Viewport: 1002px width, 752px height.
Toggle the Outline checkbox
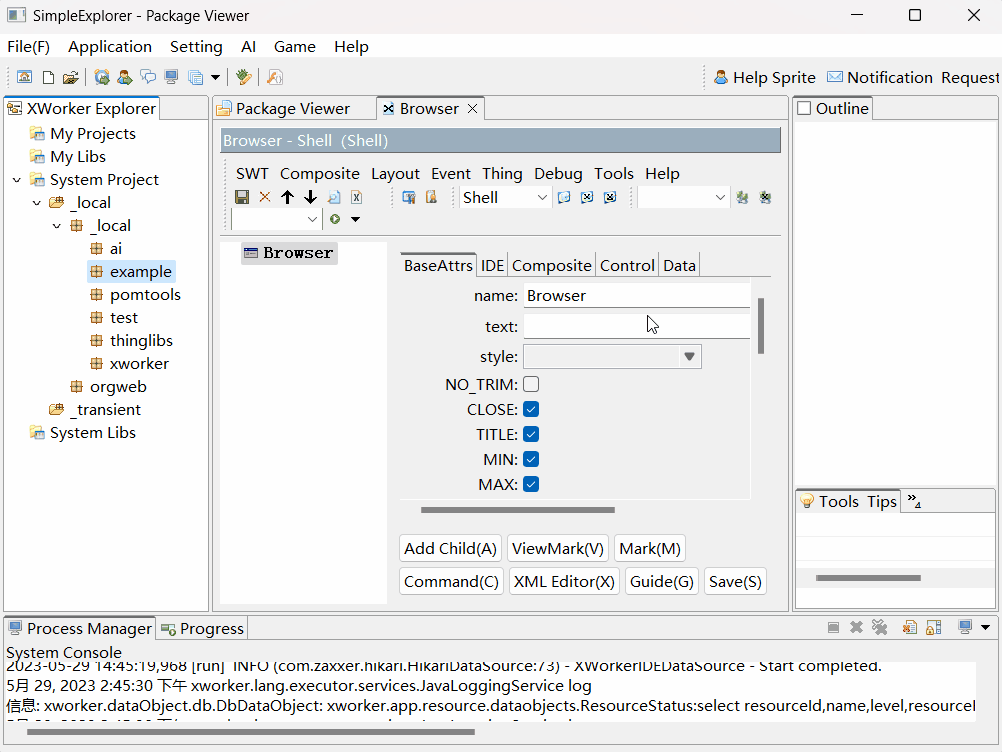[x=804, y=108]
